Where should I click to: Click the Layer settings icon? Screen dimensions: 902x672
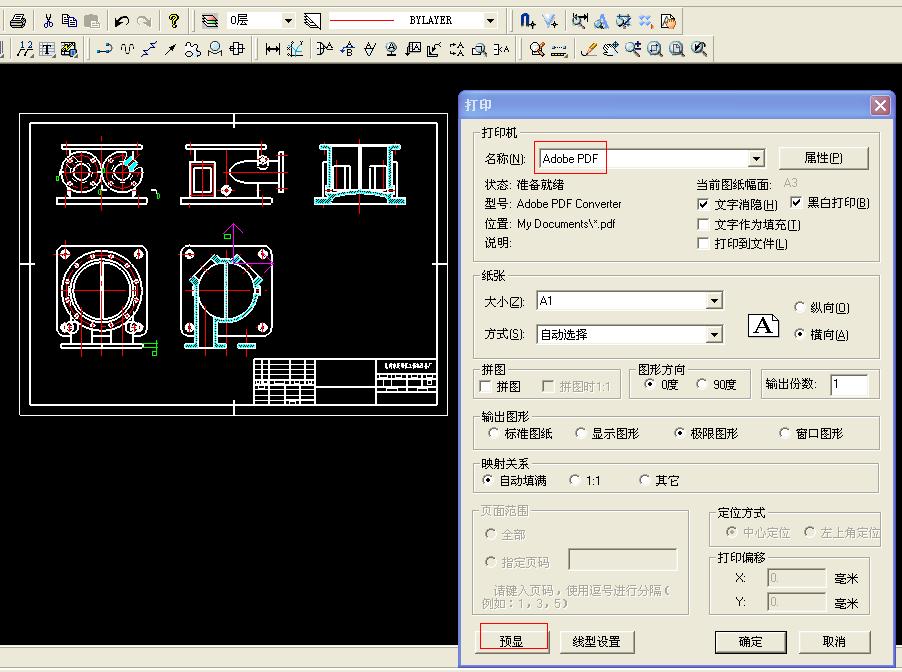click(x=210, y=18)
